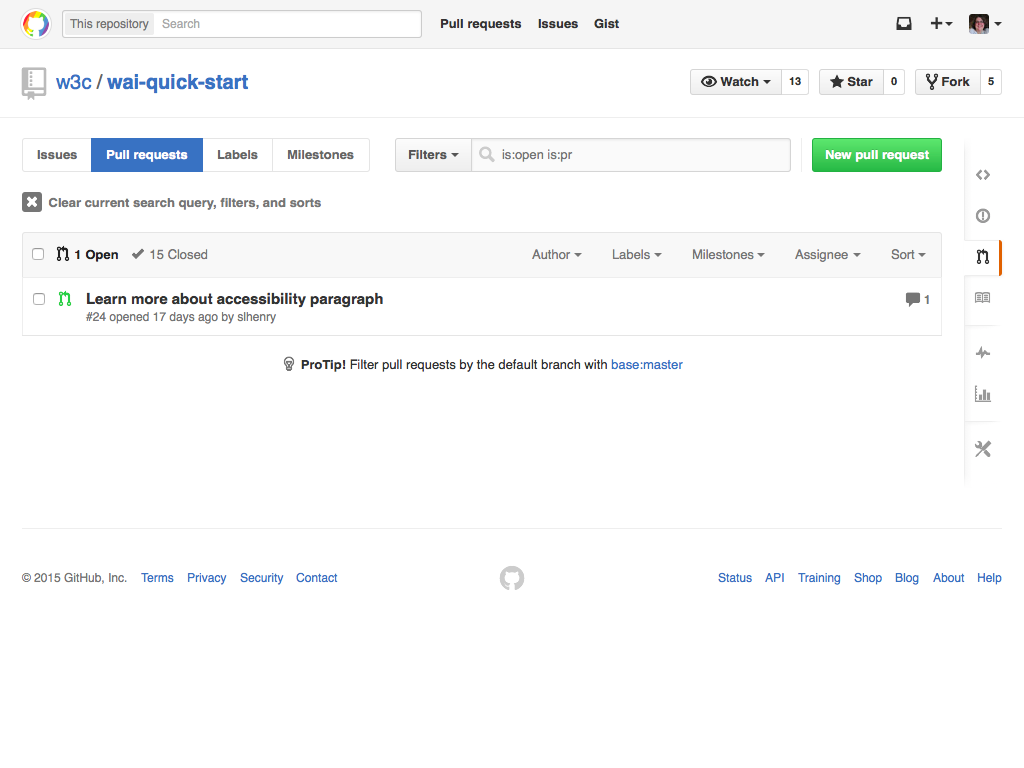Open the Pulse sidebar icon
This screenshot has height=768, width=1024.
[x=983, y=353]
